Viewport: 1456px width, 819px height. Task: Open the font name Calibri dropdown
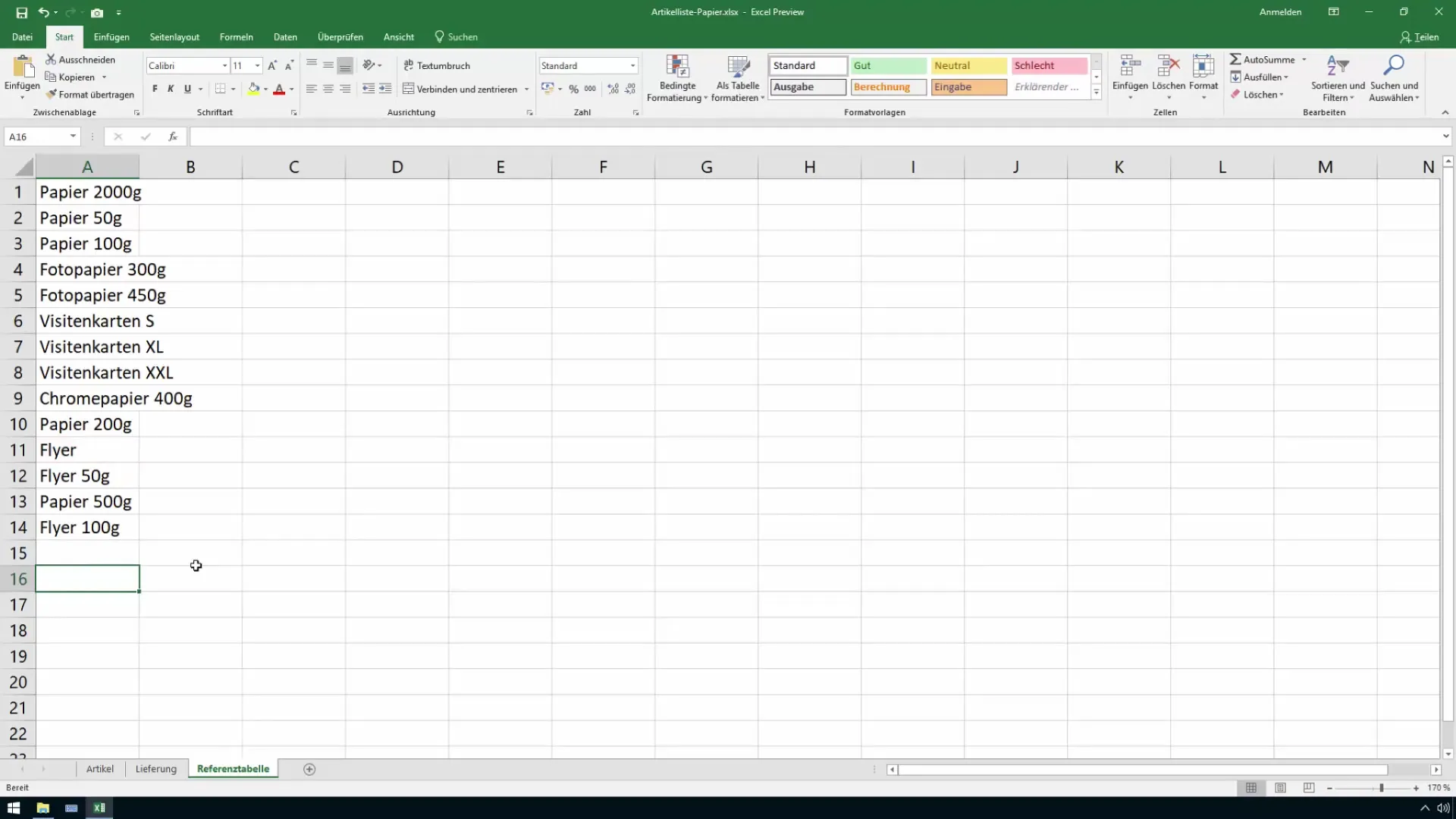coord(224,66)
